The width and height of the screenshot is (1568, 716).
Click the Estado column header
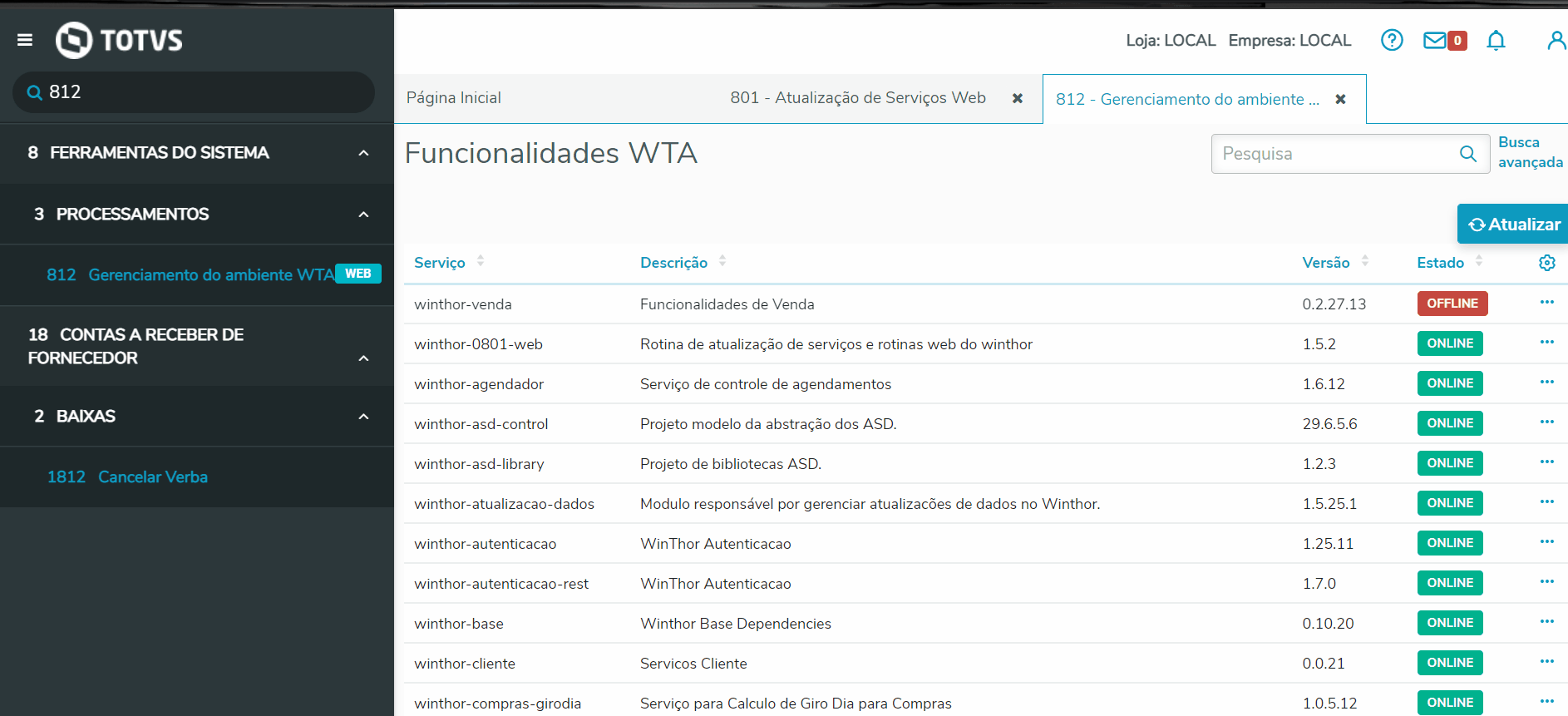pos(1441,263)
